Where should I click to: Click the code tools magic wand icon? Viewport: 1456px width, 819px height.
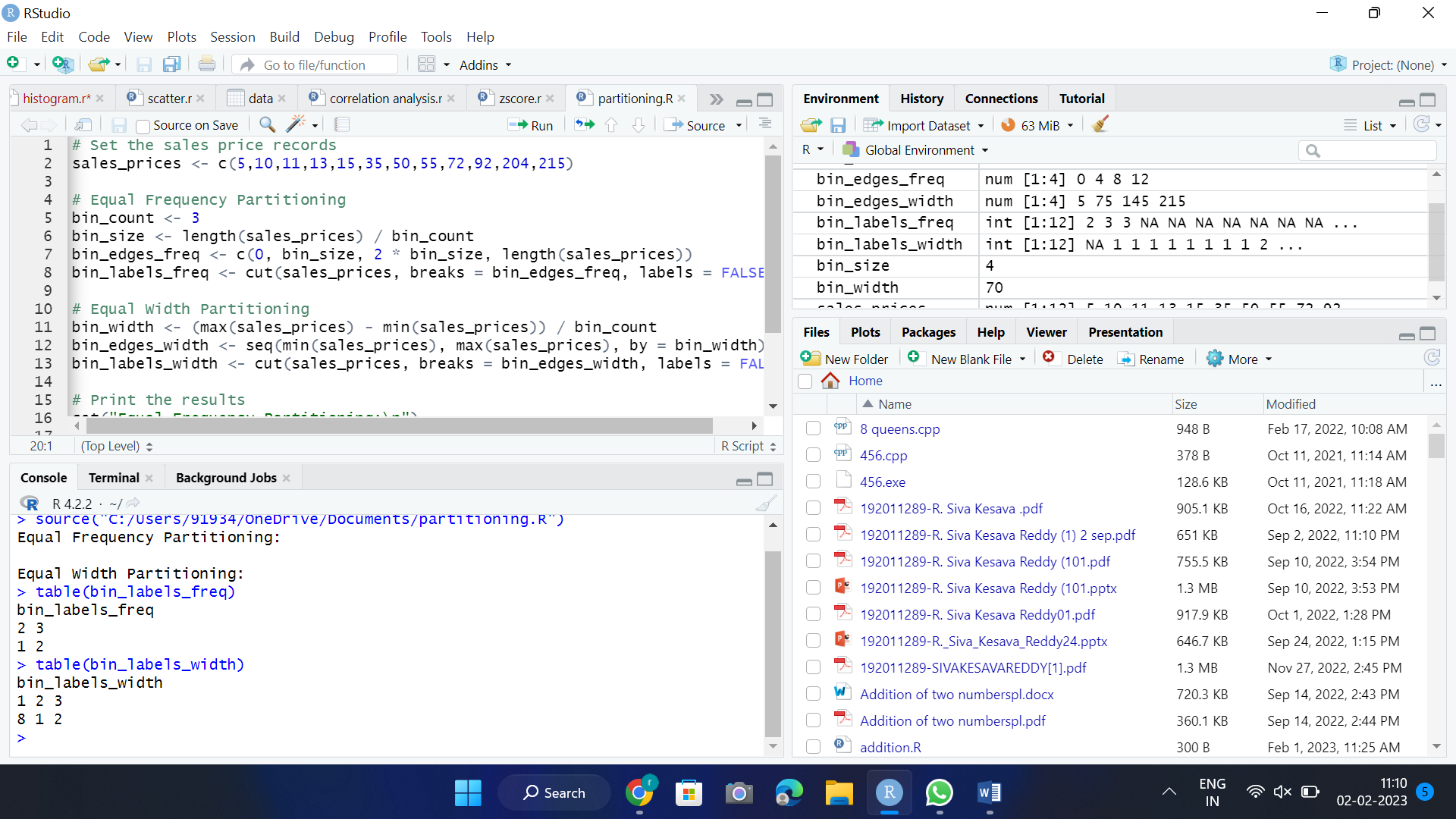pos(296,124)
